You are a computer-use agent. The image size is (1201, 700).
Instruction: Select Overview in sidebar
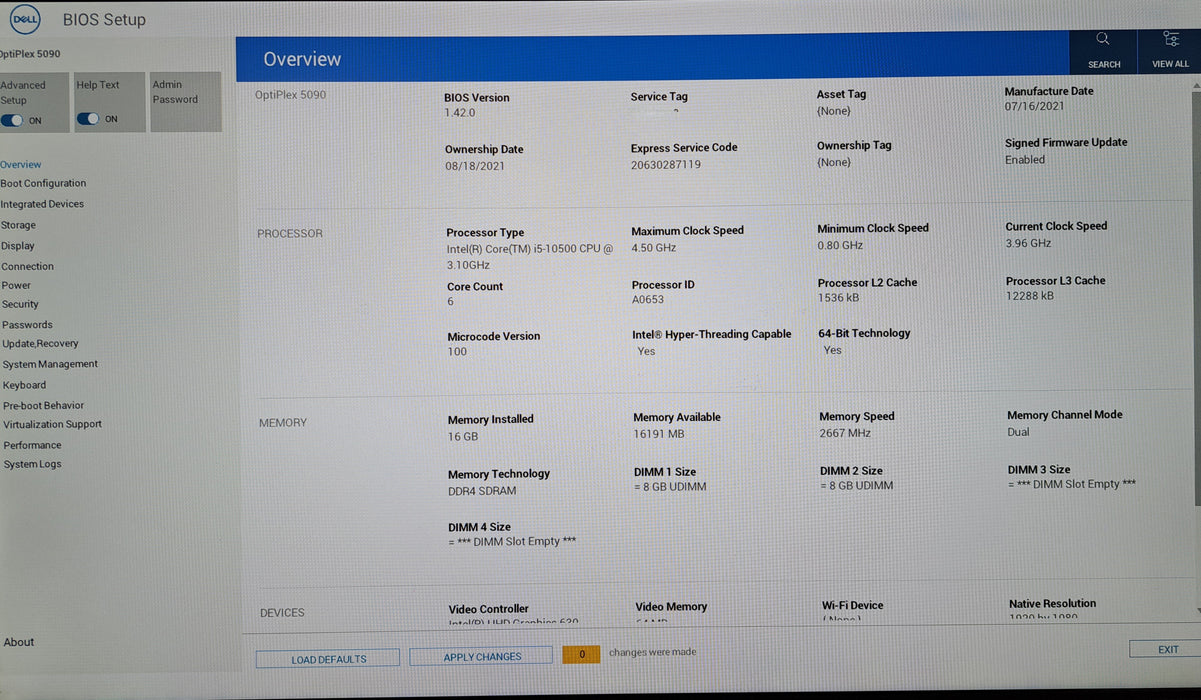point(21,165)
